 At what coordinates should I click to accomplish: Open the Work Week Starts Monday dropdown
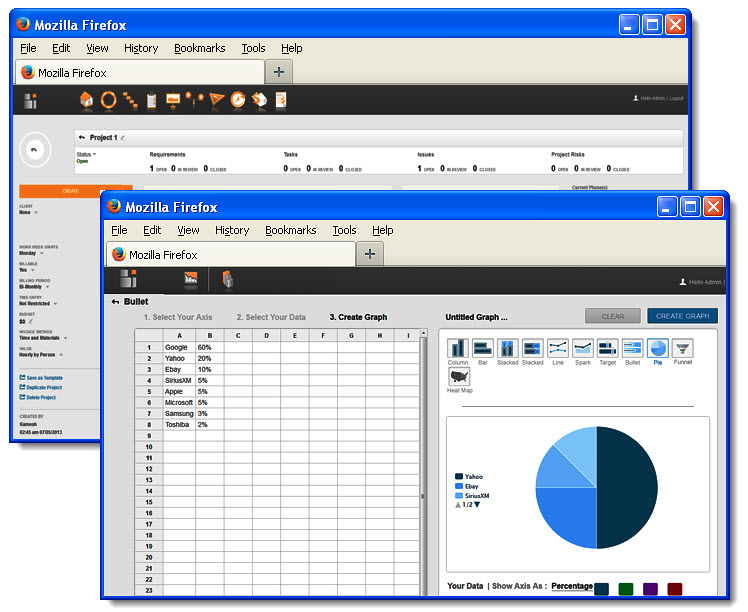(31, 253)
